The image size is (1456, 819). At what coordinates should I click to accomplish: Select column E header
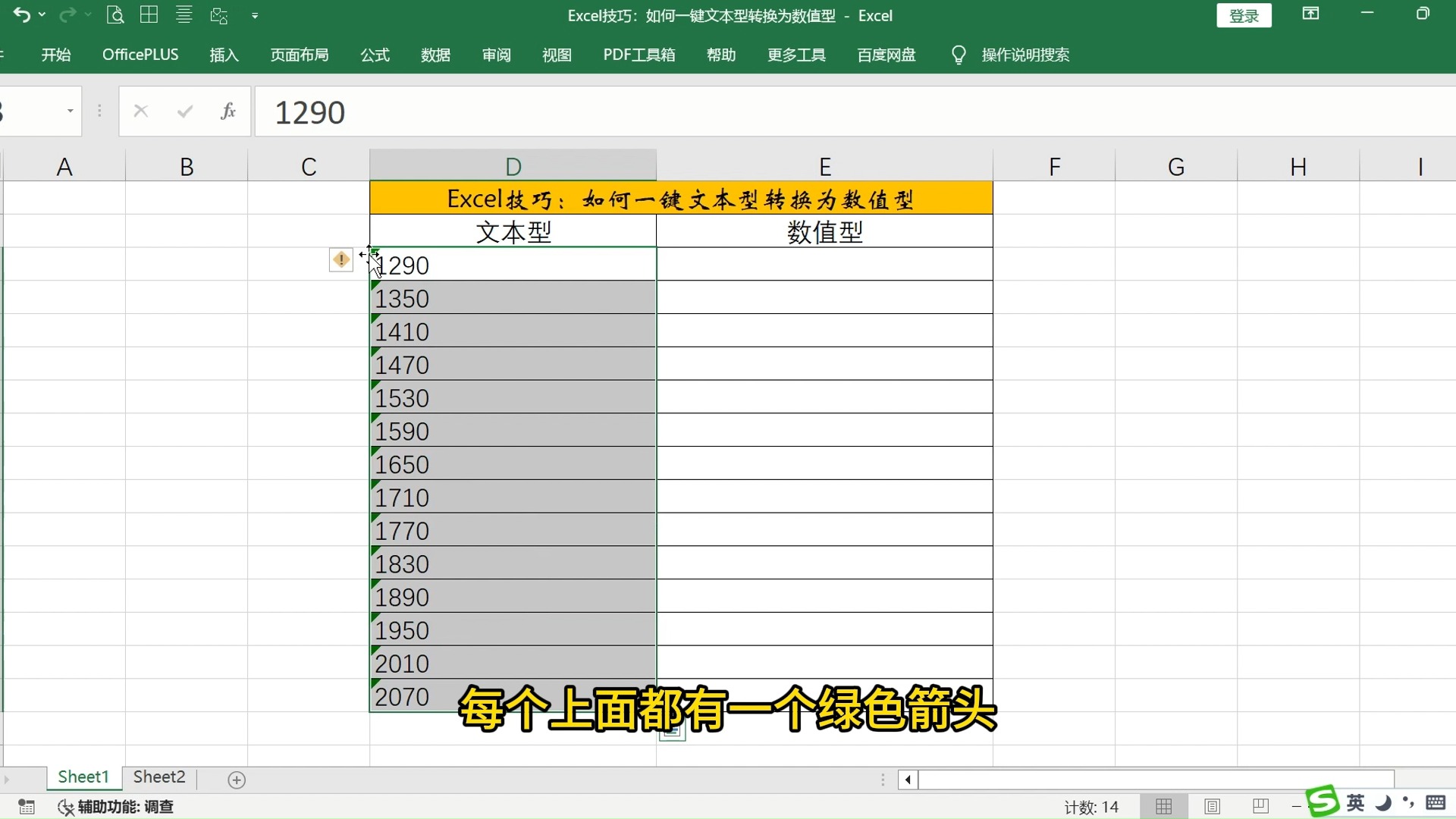tap(825, 166)
